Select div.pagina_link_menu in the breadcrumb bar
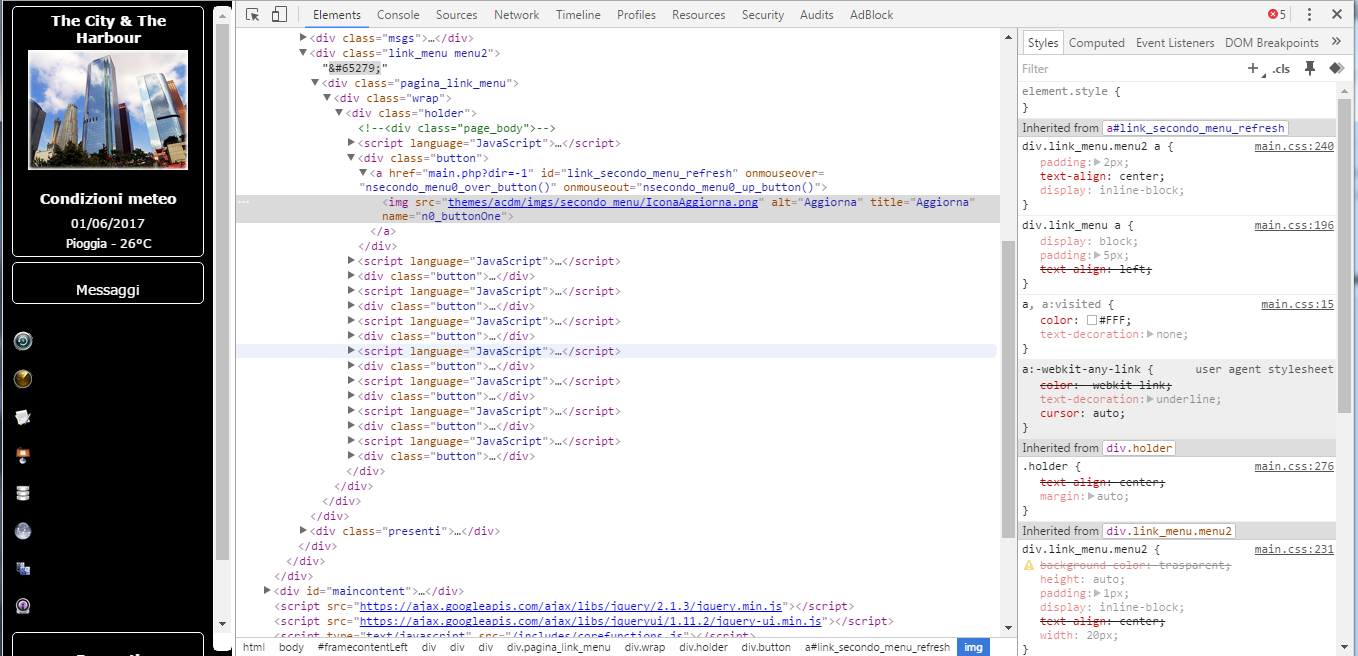This screenshot has width=1358, height=656. coord(558,647)
